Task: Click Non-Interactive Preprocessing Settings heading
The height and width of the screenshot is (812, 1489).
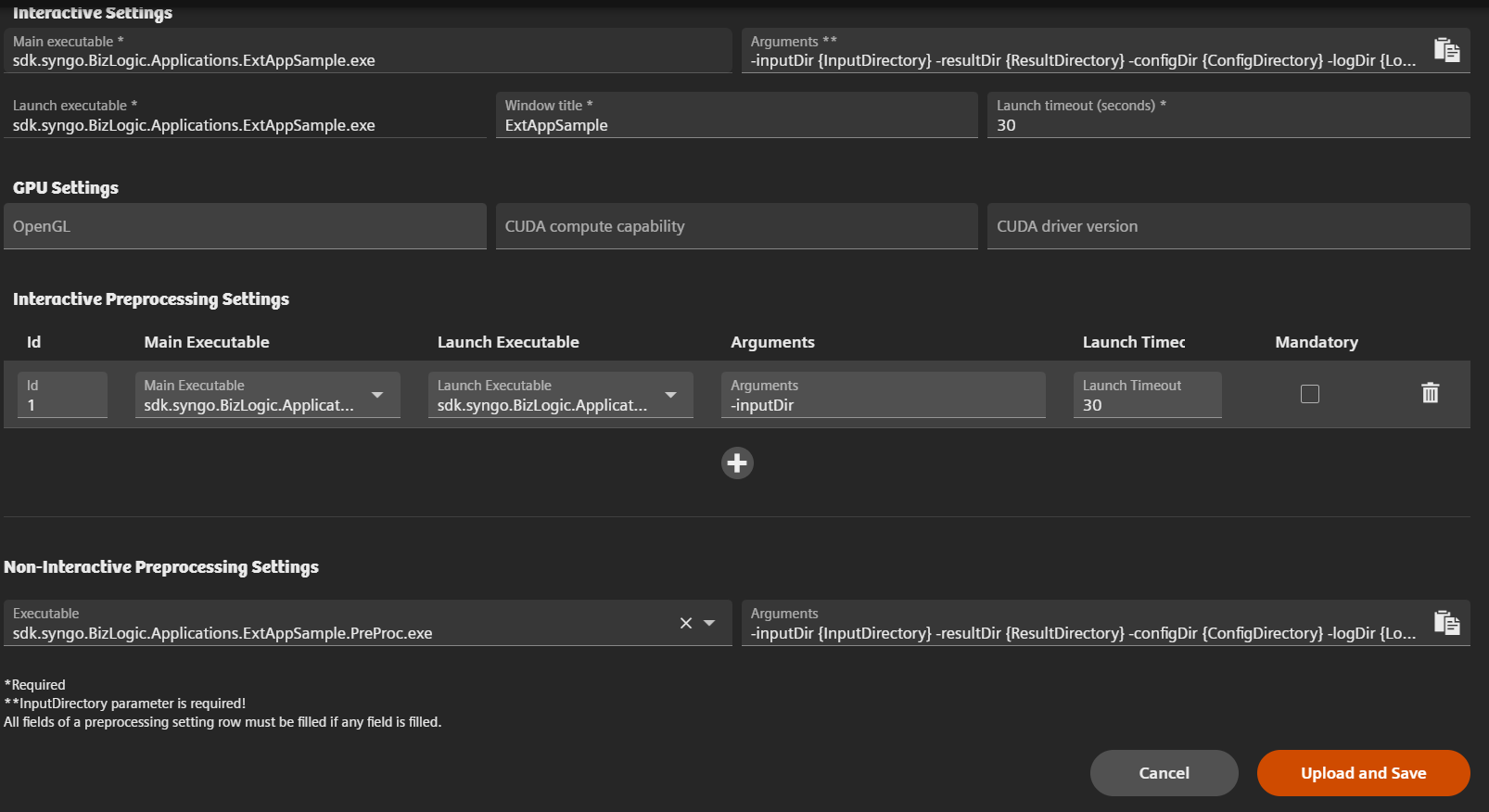Action: point(161,566)
